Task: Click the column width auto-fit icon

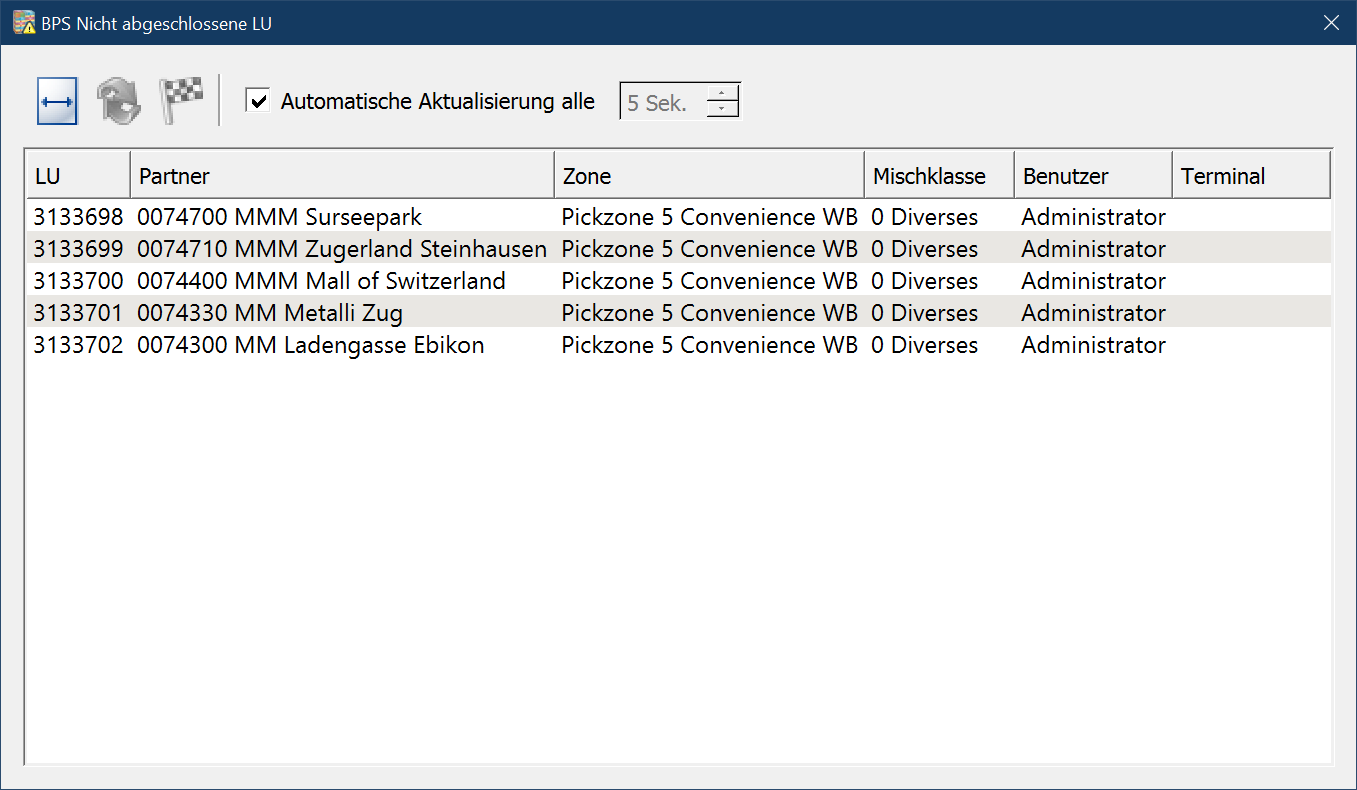Action: 57,101
